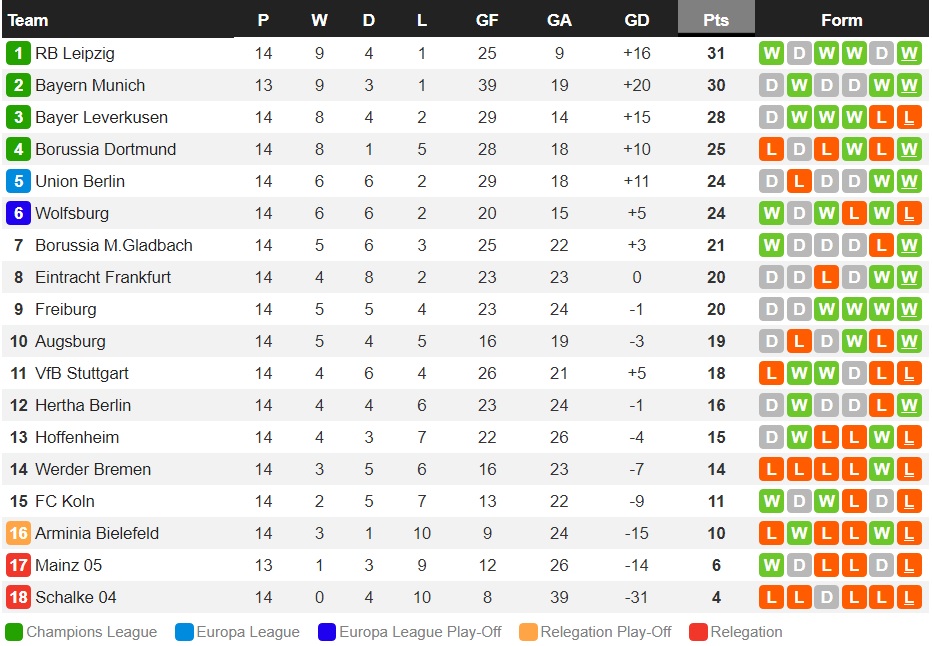
Task: Click red Relegation legend swatch
Action: tap(698, 632)
